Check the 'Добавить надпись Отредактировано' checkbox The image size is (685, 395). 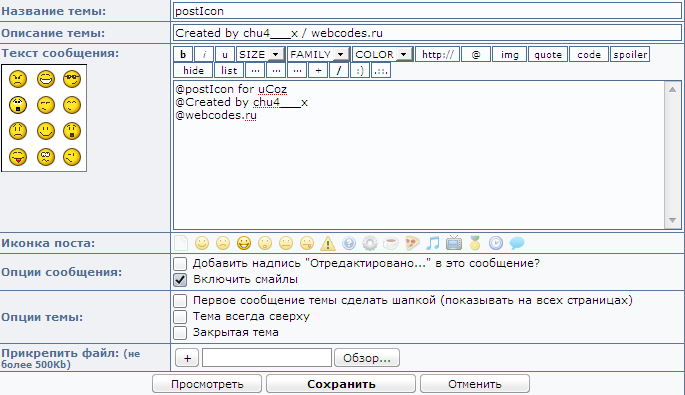pyautogui.click(x=180, y=263)
